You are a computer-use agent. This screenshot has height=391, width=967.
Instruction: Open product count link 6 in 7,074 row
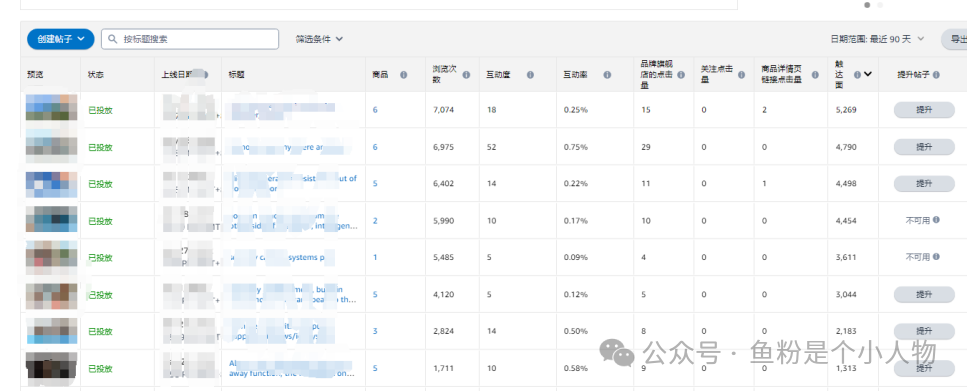click(x=375, y=110)
